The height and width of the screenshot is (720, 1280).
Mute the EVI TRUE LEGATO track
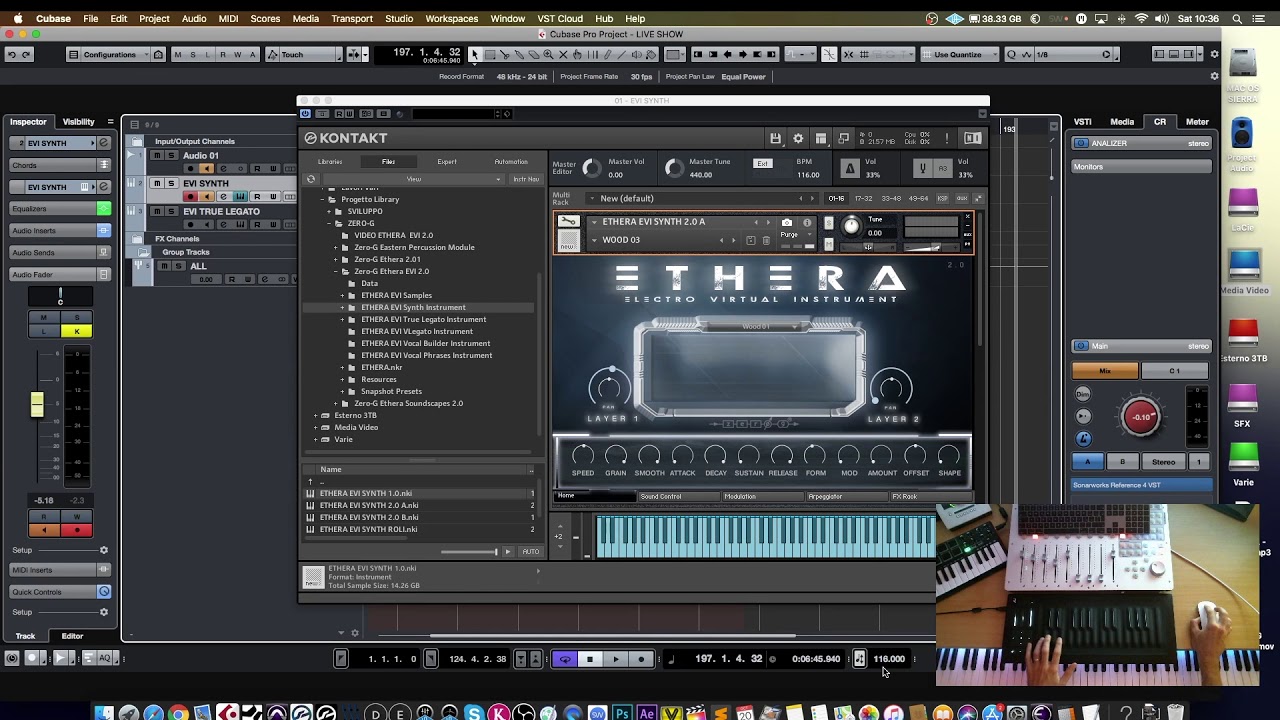(159, 212)
